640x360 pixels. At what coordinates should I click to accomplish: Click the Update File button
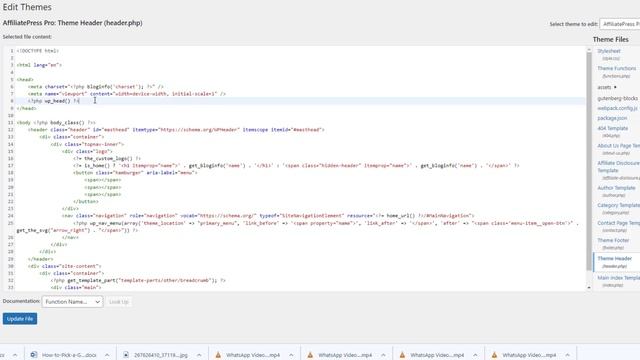tap(20, 319)
